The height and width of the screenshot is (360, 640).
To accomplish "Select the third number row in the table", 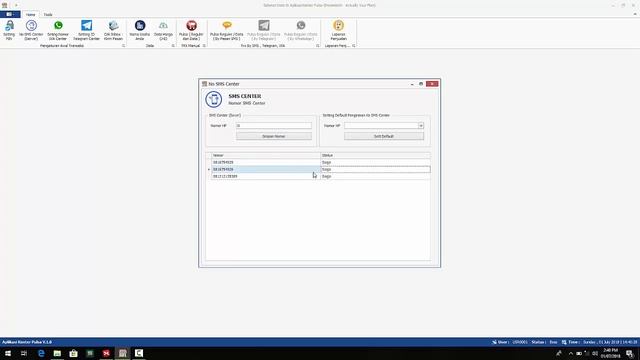I will 266,176.
